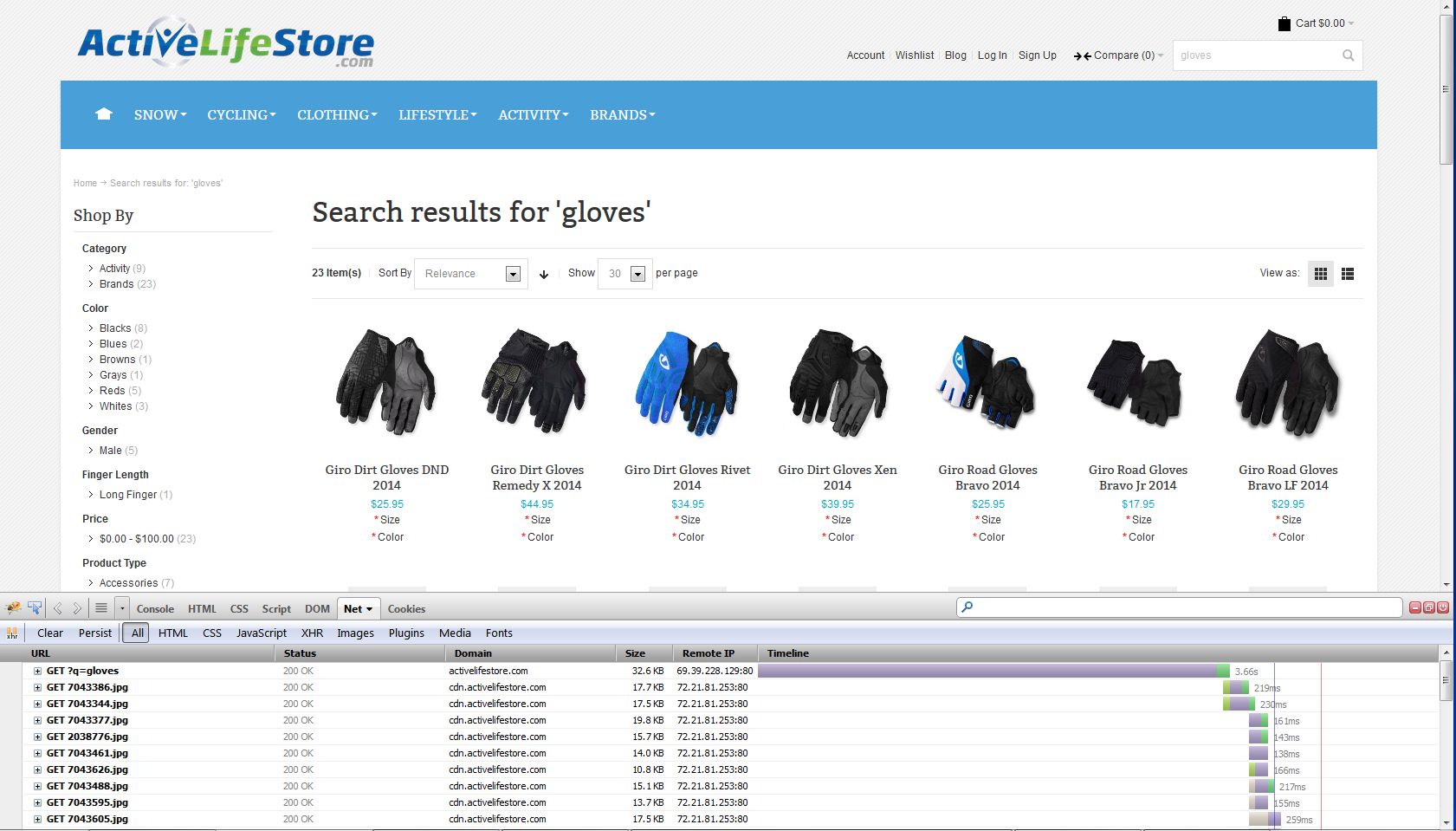Expand the CYCLING navigation menu
Screen dimensions: 1456x831
[x=242, y=114]
